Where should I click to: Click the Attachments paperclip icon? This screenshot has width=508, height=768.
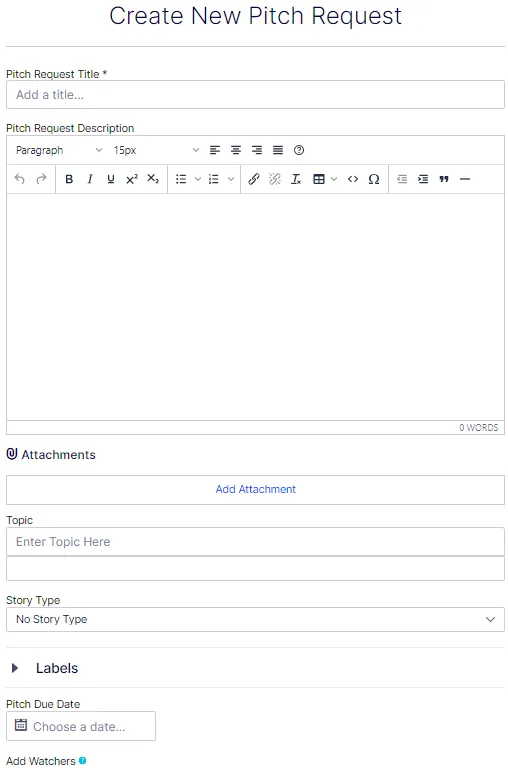[x=12, y=454]
